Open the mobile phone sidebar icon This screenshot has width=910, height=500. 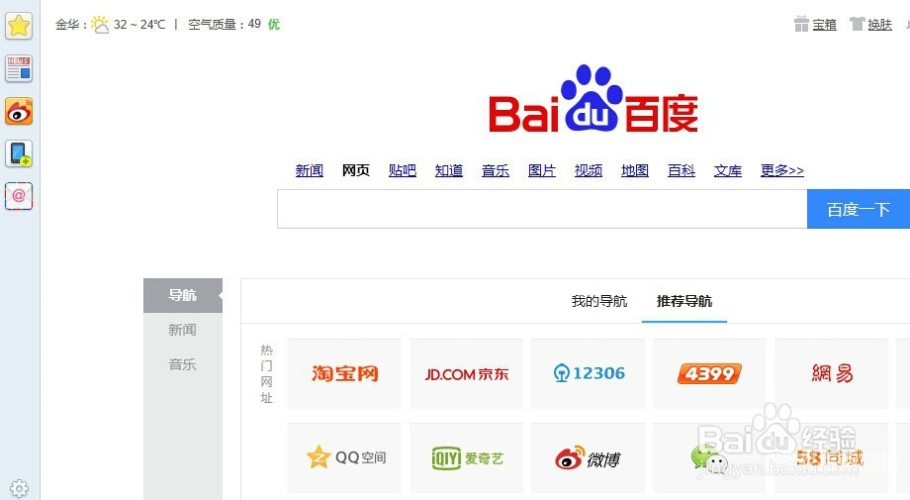point(19,154)
